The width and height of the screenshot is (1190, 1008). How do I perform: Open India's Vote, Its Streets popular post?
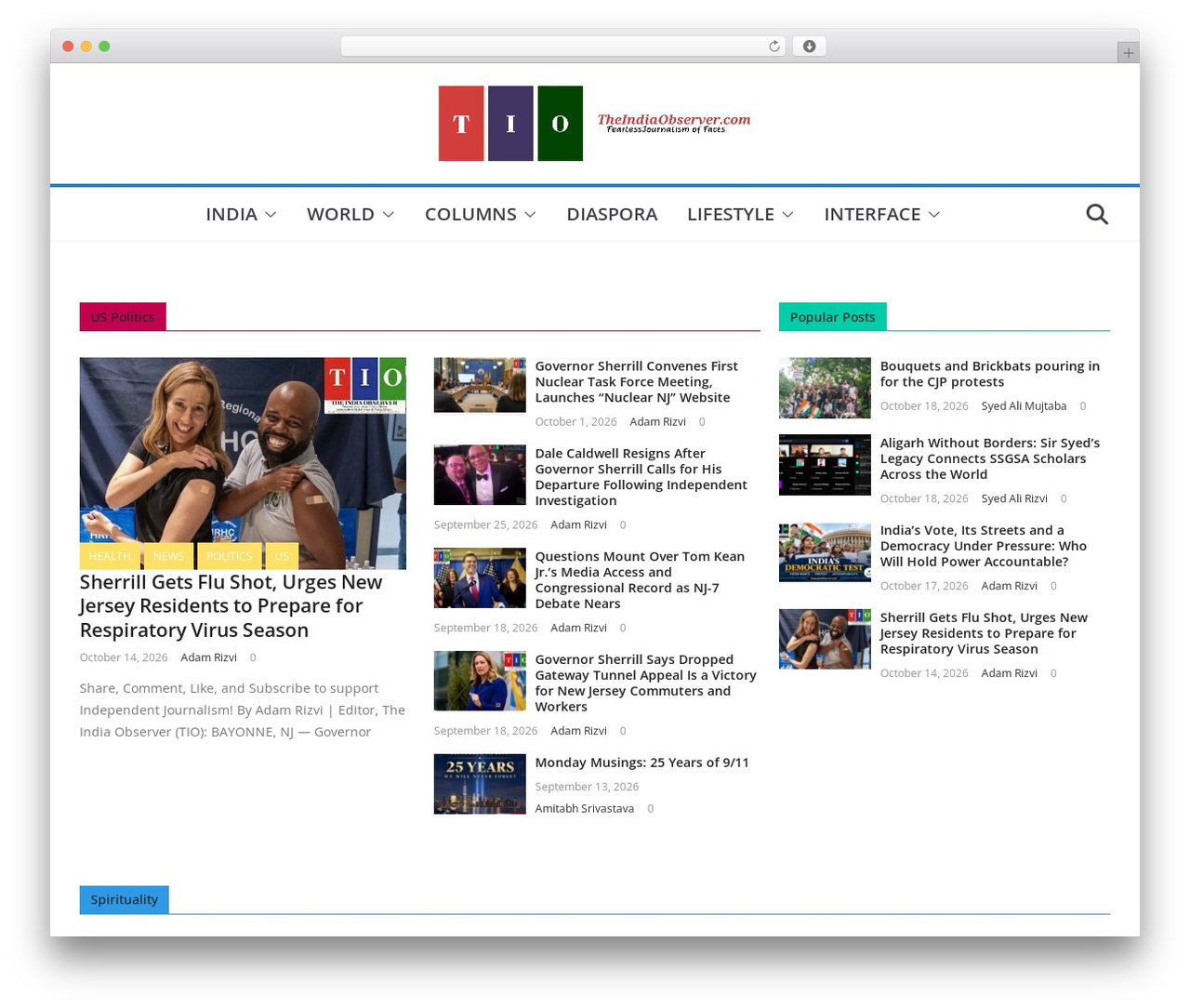click(x=983, y=546)
